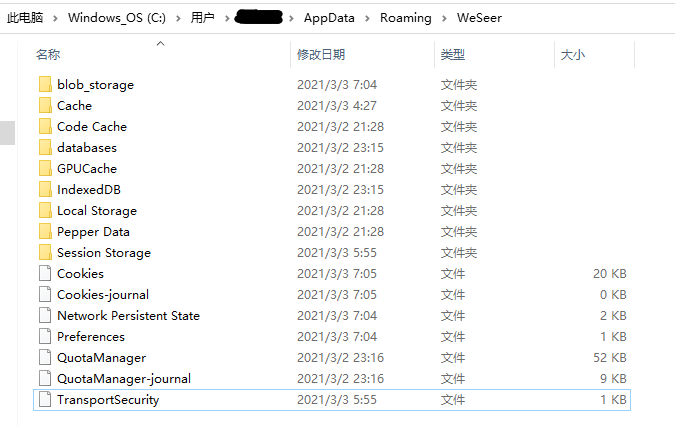Image resolution: width=675 pixels, height=426 pixels.
Task: Sort by the 名称 column header
Action: (x=48, y=54)
